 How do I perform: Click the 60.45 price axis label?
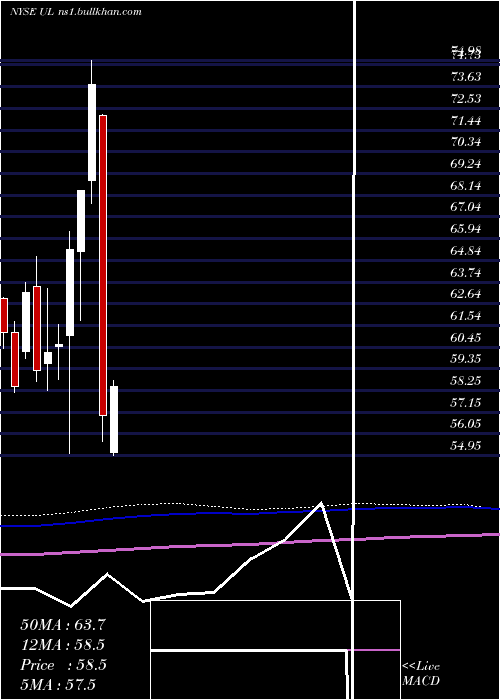(467, 338)
